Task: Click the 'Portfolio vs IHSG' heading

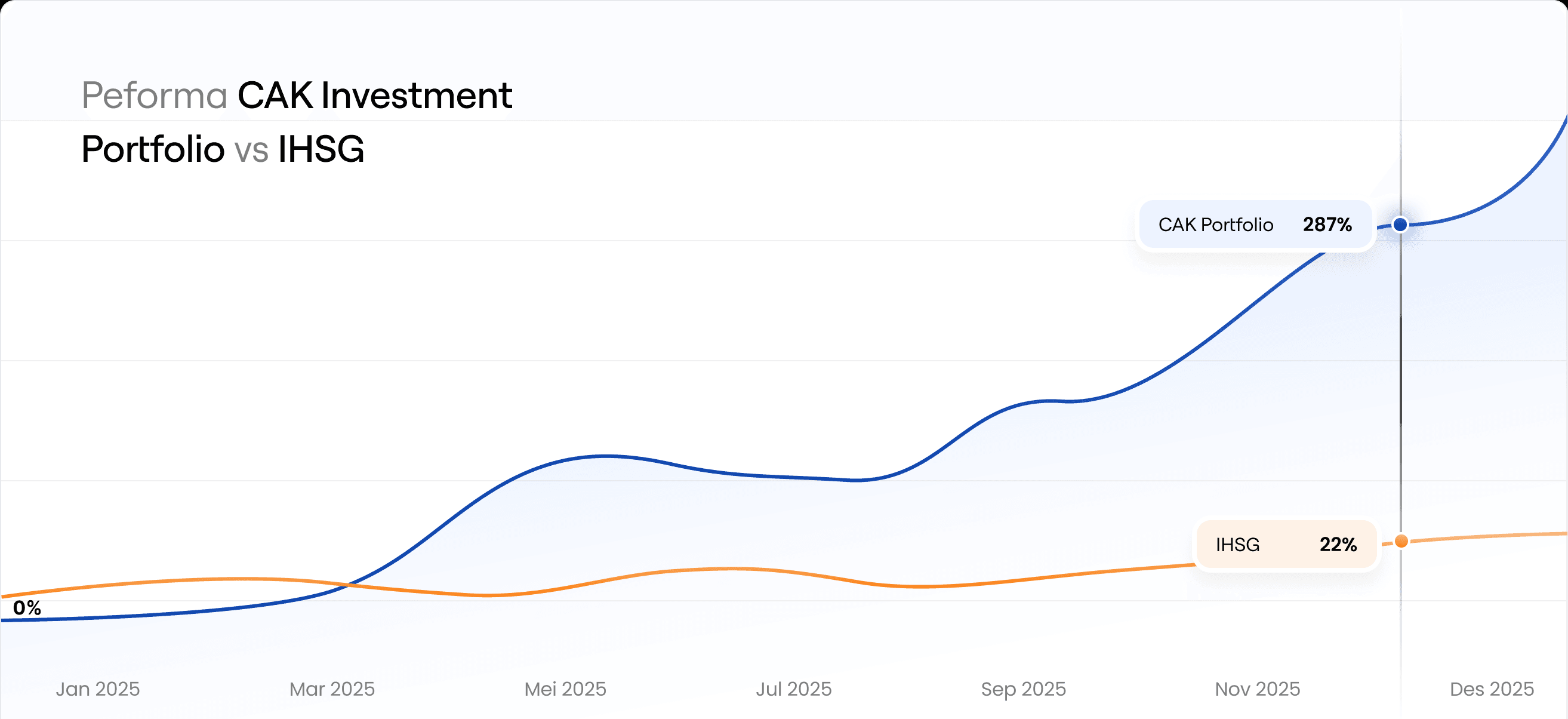Action: (x=223, y=149)
